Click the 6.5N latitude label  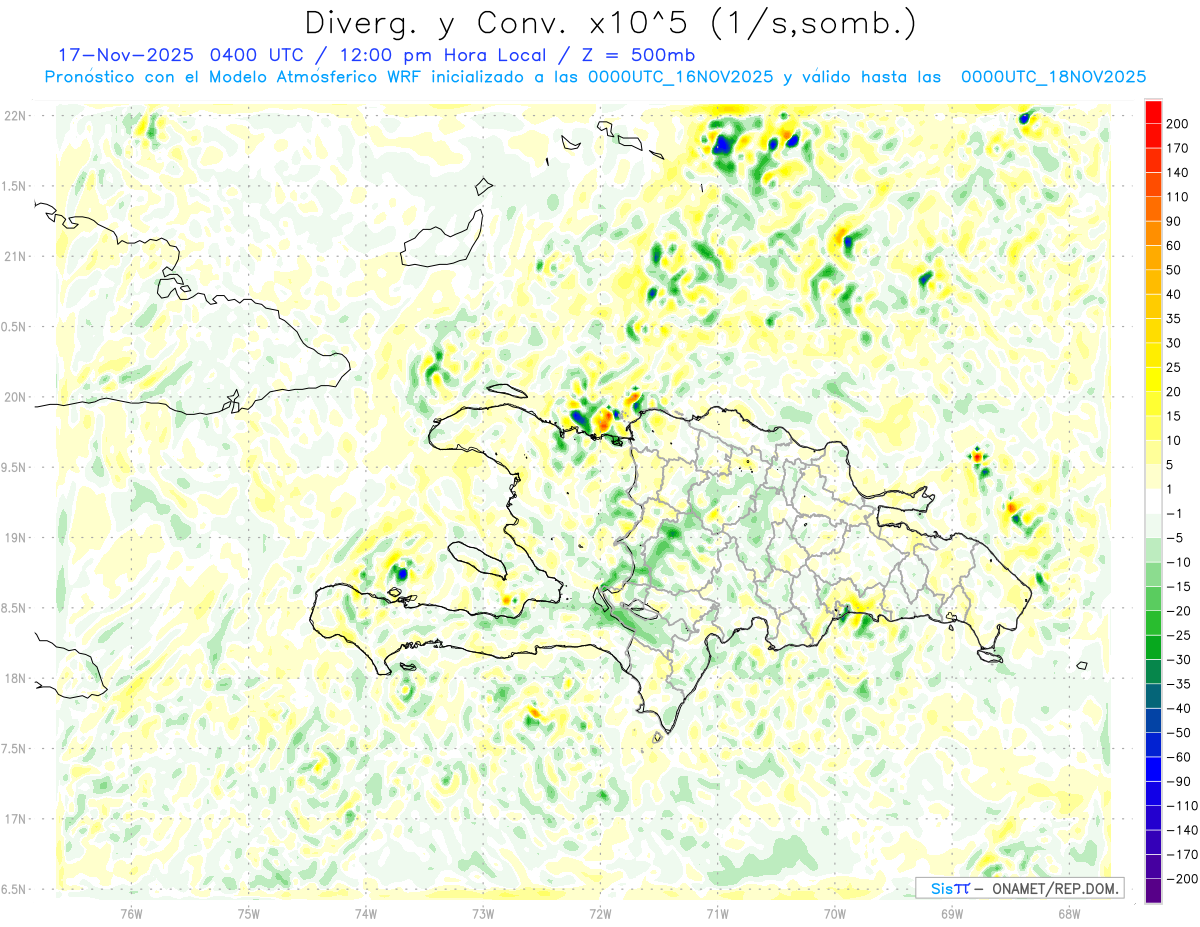coord(15,889)
